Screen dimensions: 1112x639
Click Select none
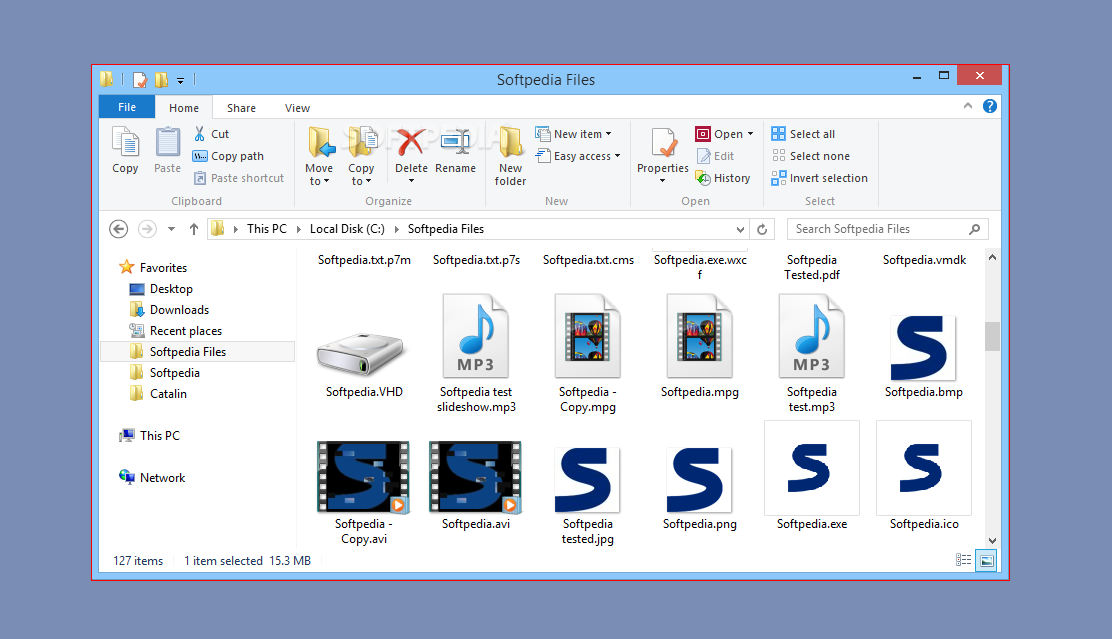point(811,156)
